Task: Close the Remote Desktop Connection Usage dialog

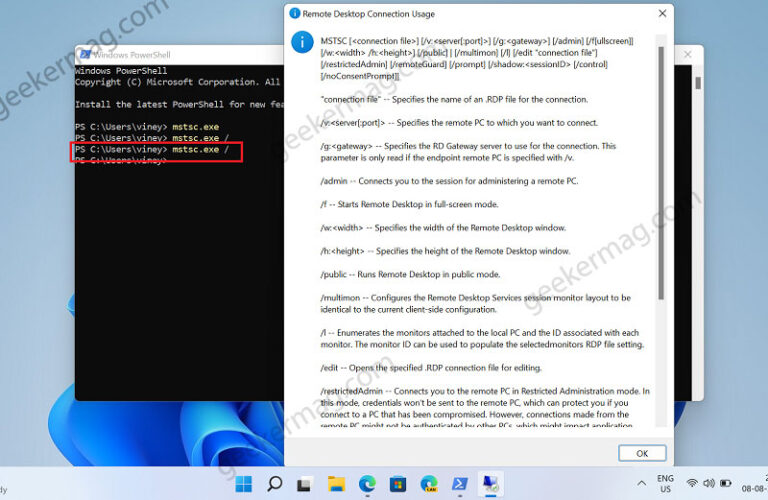Action: [661, 14]
